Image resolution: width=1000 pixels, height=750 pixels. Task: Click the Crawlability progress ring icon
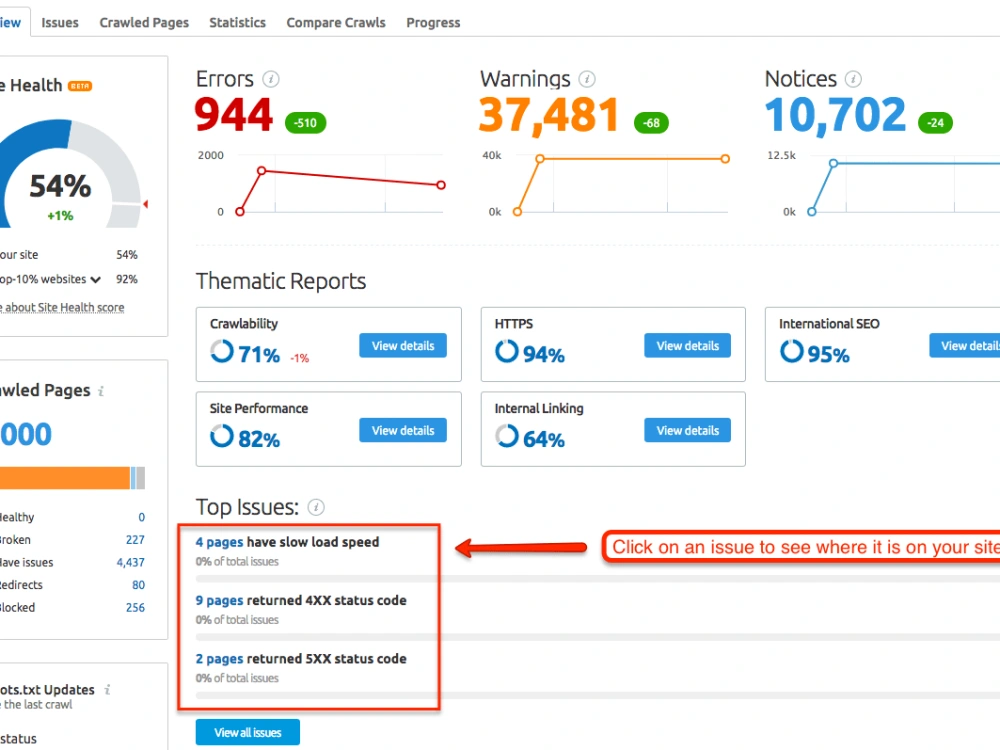click(x=222, y=351)
